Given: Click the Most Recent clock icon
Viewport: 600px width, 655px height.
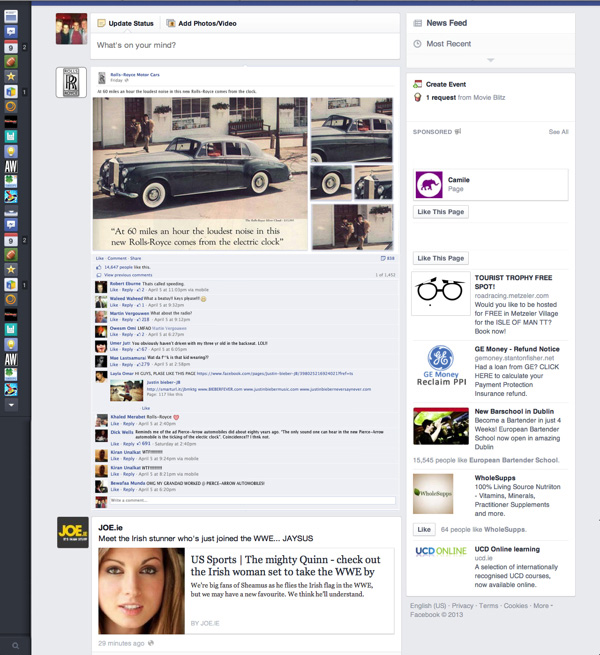Looking at the screenshot, I should (418, 44).
